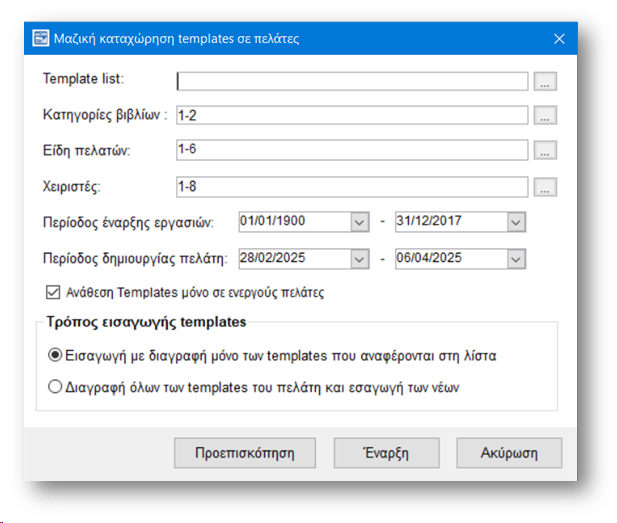Select Εισαγωγή με διαγραφή μόνο των templates option
Image resolution: width=617 pixels, height=523 pixels.
tap(55, 354)
